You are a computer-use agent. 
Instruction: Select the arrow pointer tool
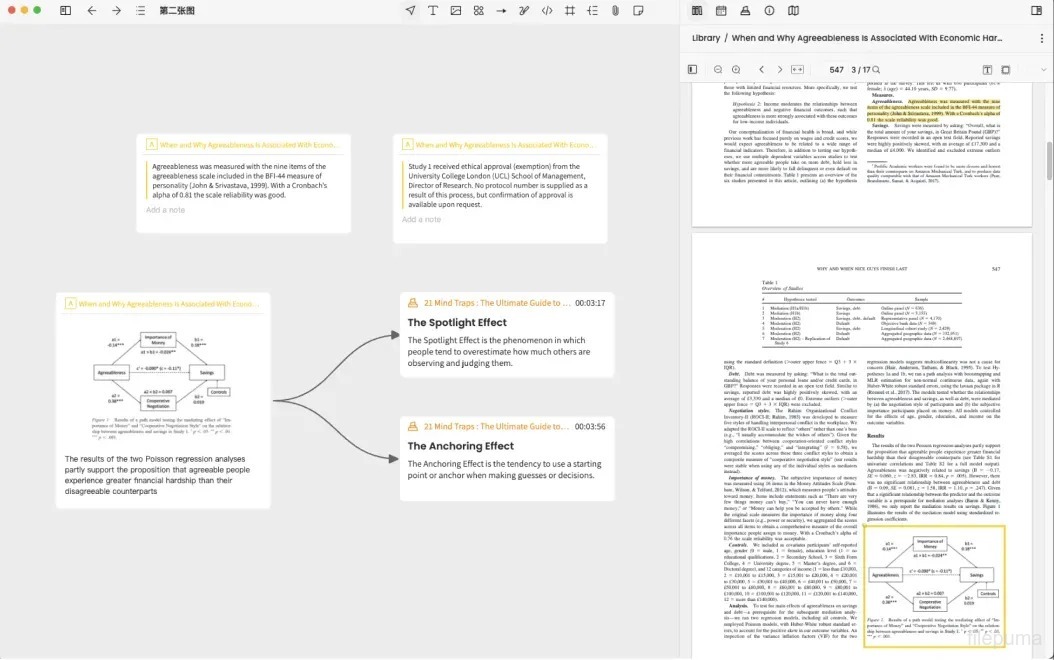(x=410, y=10)
